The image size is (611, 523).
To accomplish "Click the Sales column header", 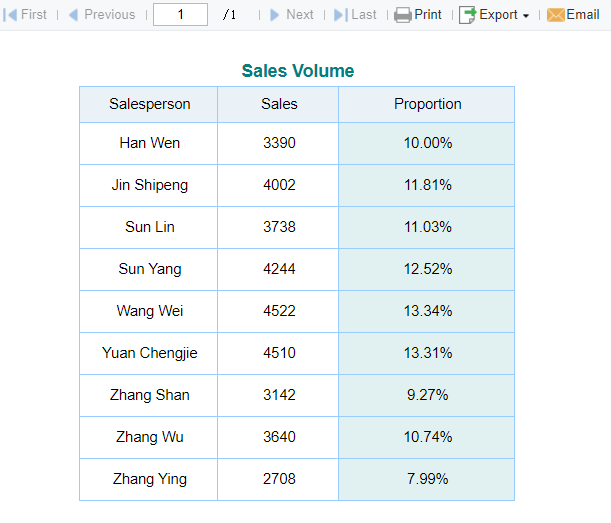I will [x=279, y=104].
